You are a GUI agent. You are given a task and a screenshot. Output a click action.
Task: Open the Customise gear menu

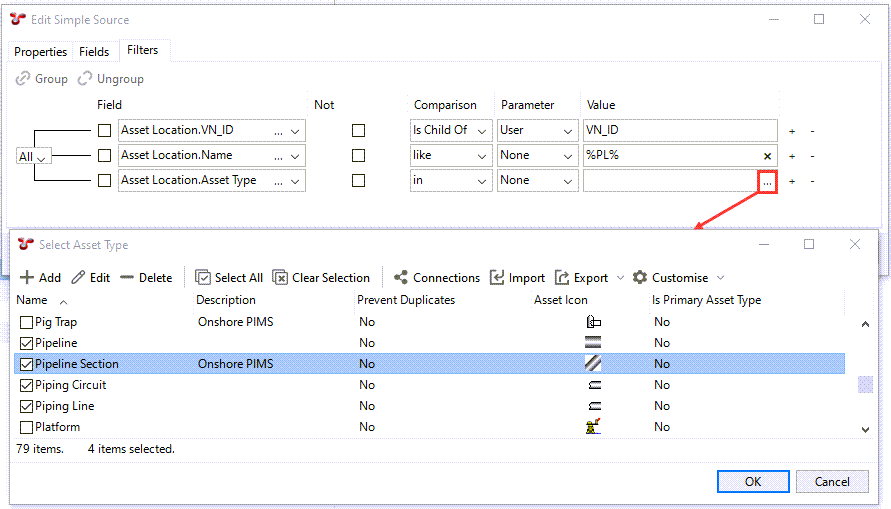click(640, 278)
